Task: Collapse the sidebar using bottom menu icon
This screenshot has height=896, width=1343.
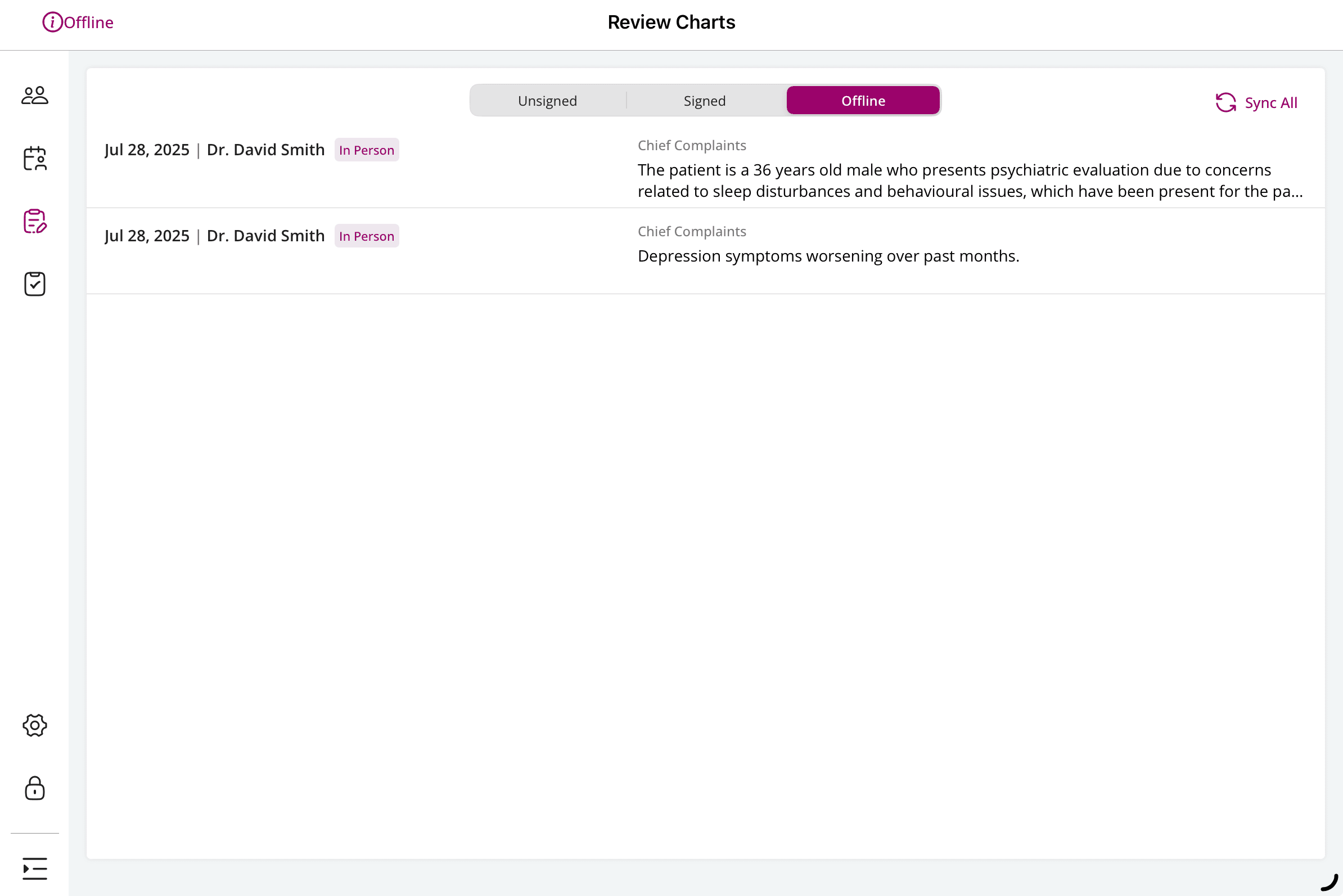Action: point(34,868)
